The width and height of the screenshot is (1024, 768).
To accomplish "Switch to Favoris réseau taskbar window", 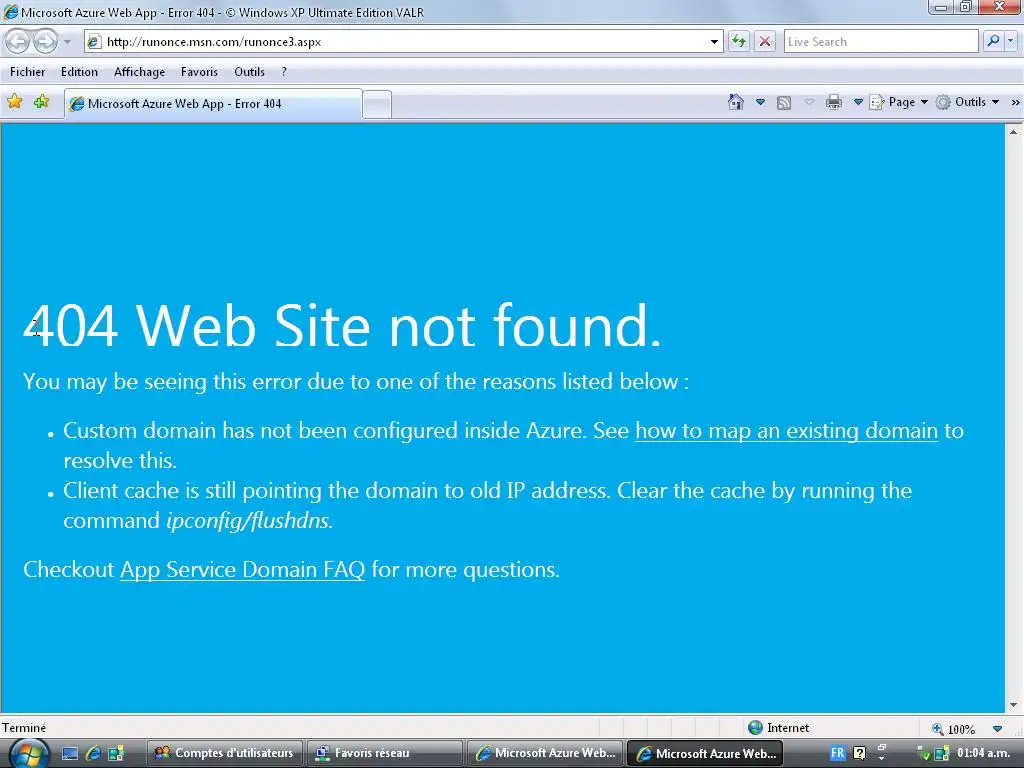I will click(x=384, y=754).
